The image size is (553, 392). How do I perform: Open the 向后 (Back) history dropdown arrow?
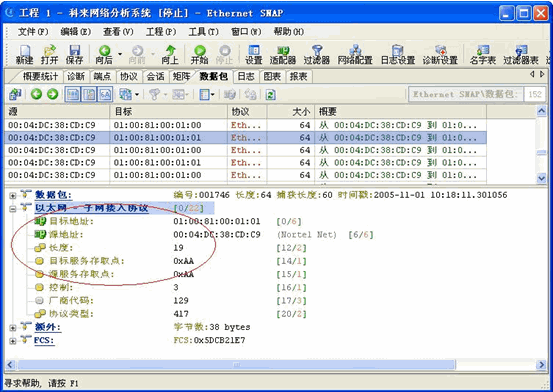click(120, 54)
